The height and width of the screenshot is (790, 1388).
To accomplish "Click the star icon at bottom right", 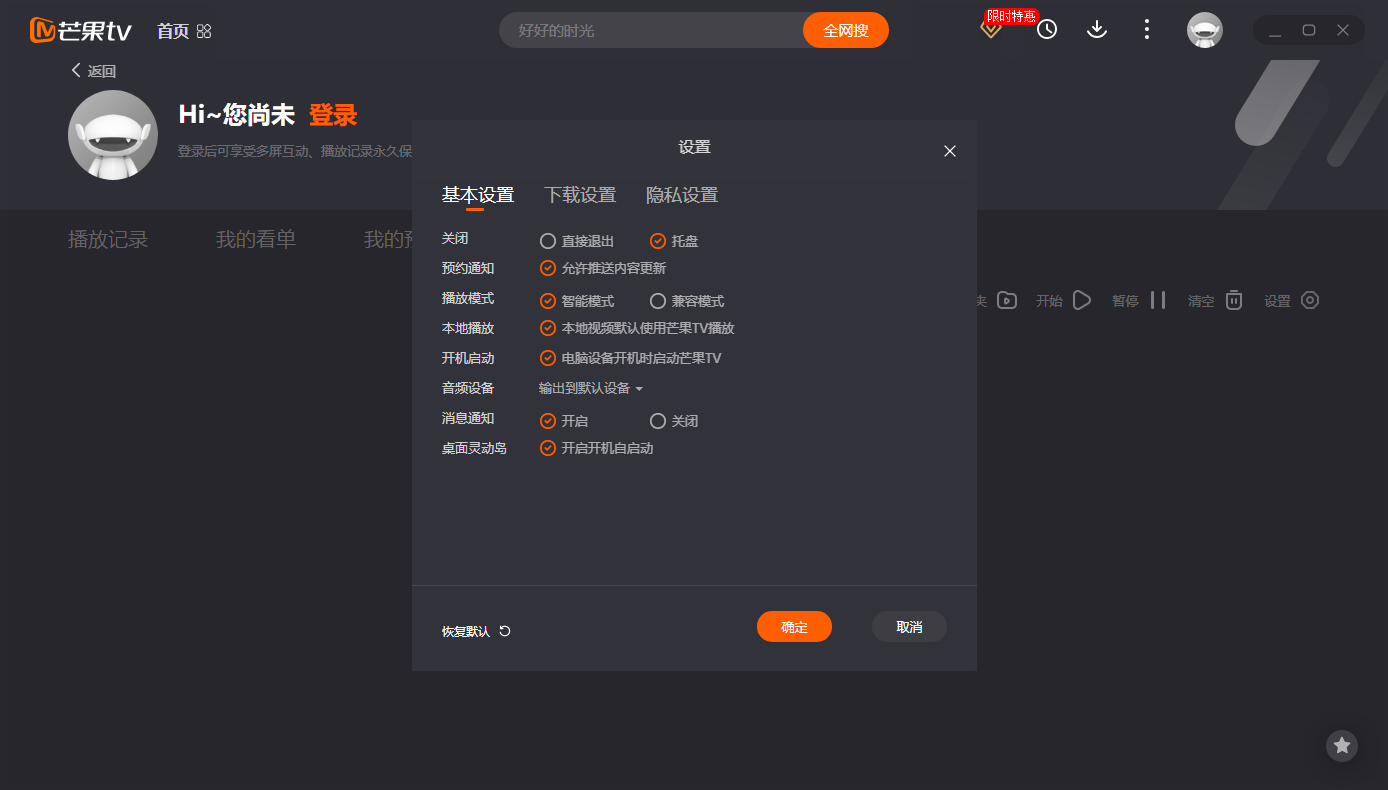I will [1342, 745].
